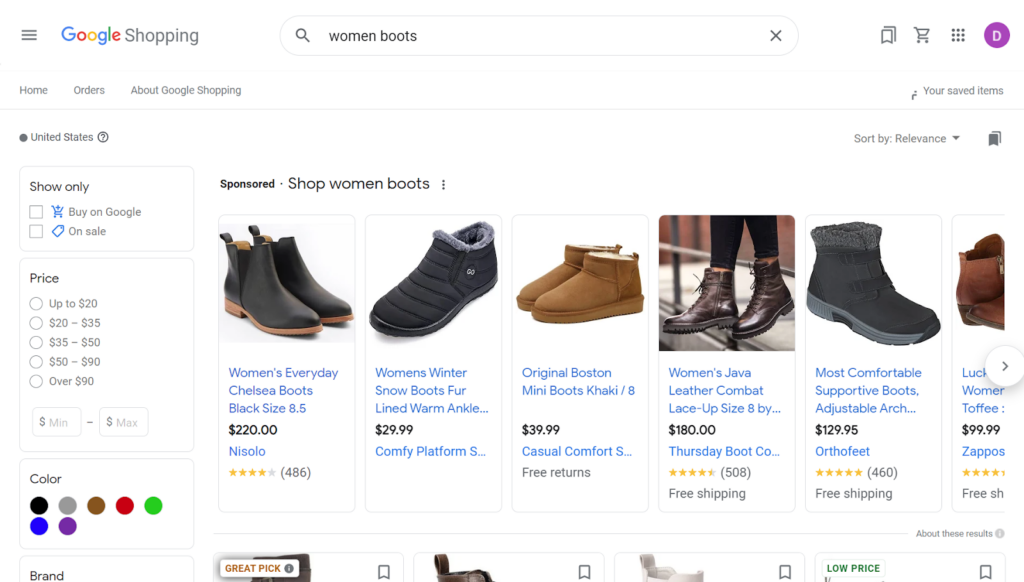Select the $50 – $90 price option
The image size is (1024, 582).
coord(36,362)
